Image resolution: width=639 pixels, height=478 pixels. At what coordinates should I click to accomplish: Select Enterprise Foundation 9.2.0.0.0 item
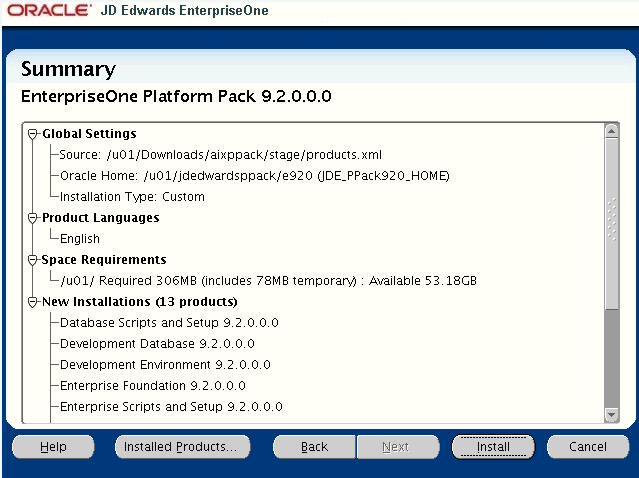152,386
